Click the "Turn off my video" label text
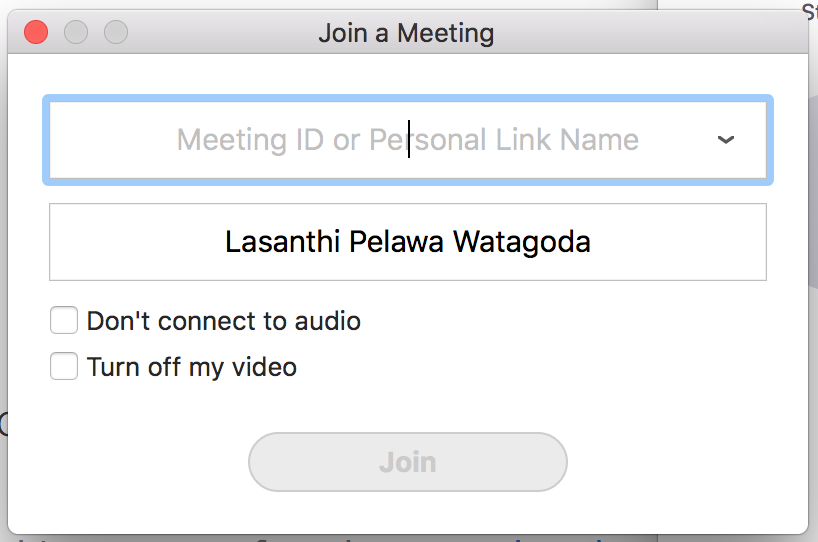Screen dimensions: 818x542 191,367
